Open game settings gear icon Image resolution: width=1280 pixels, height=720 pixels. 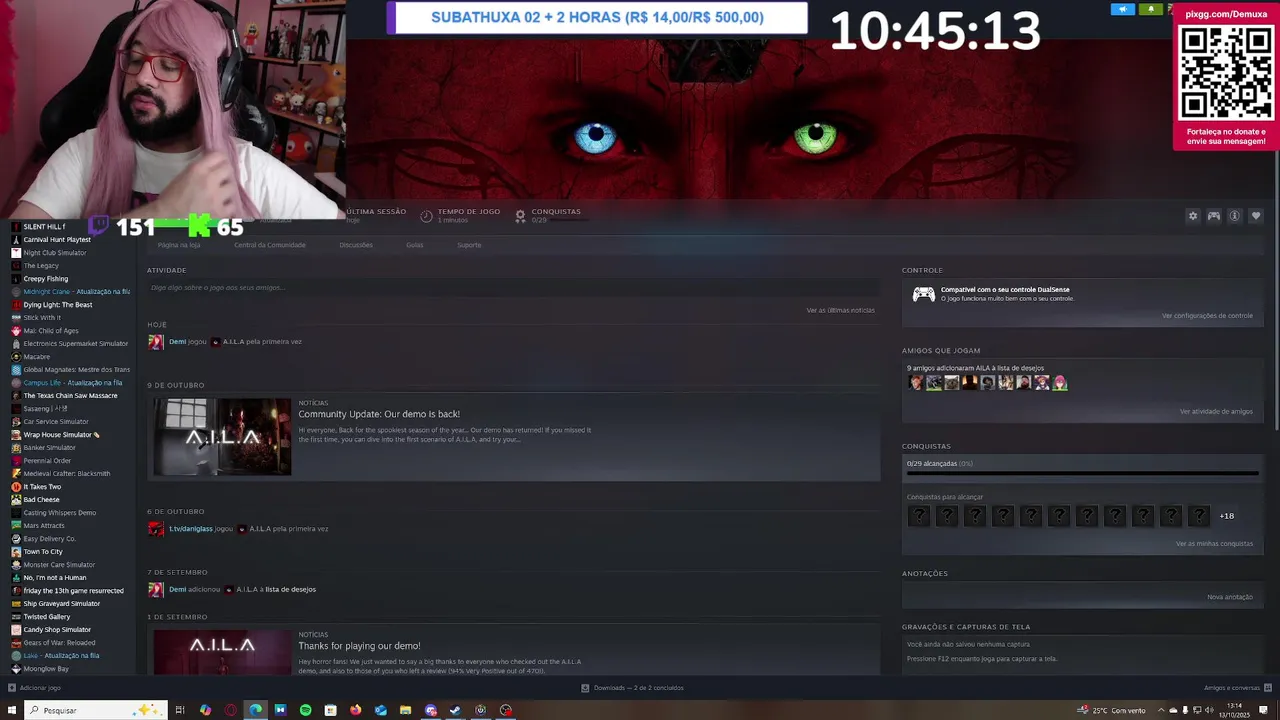pos(1192,216)
